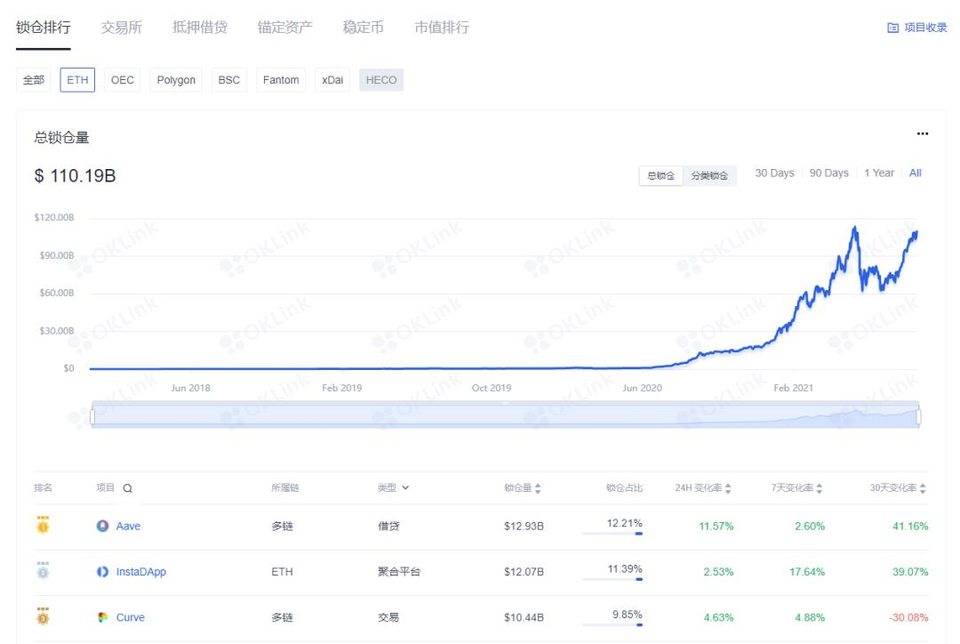
Task: Select the Polygon chain filter
Action: [x=176, y=80]
